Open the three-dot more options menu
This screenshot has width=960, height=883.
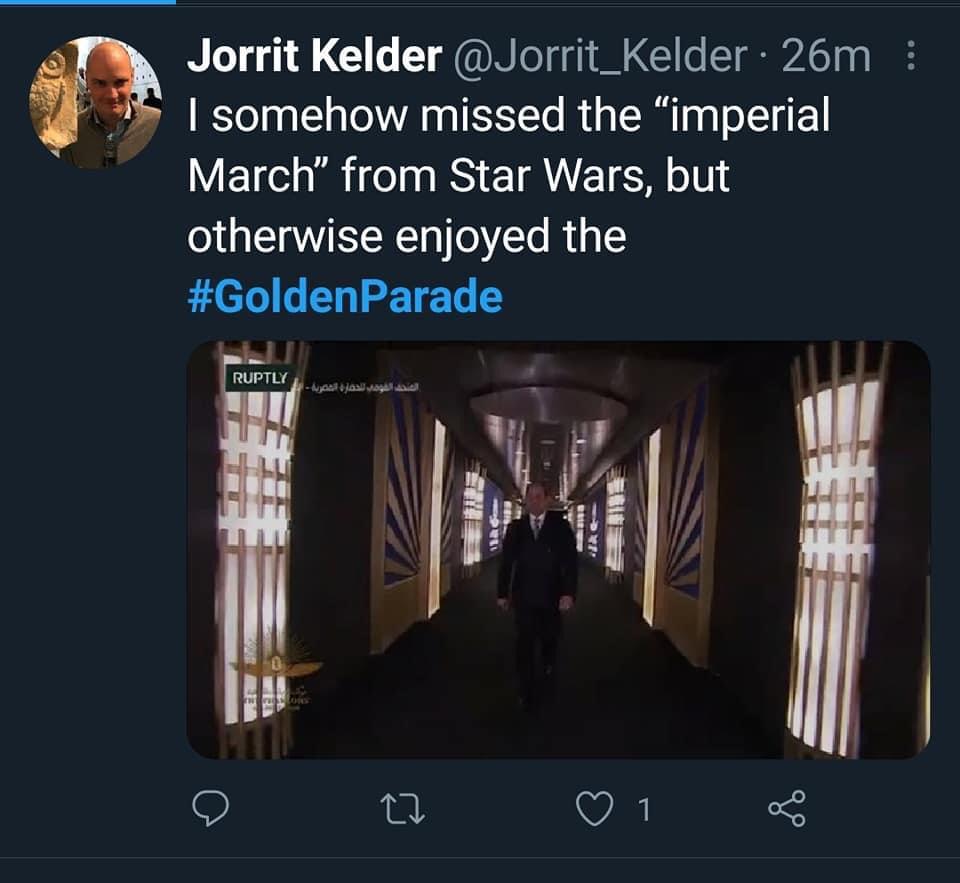pos(910,56)
